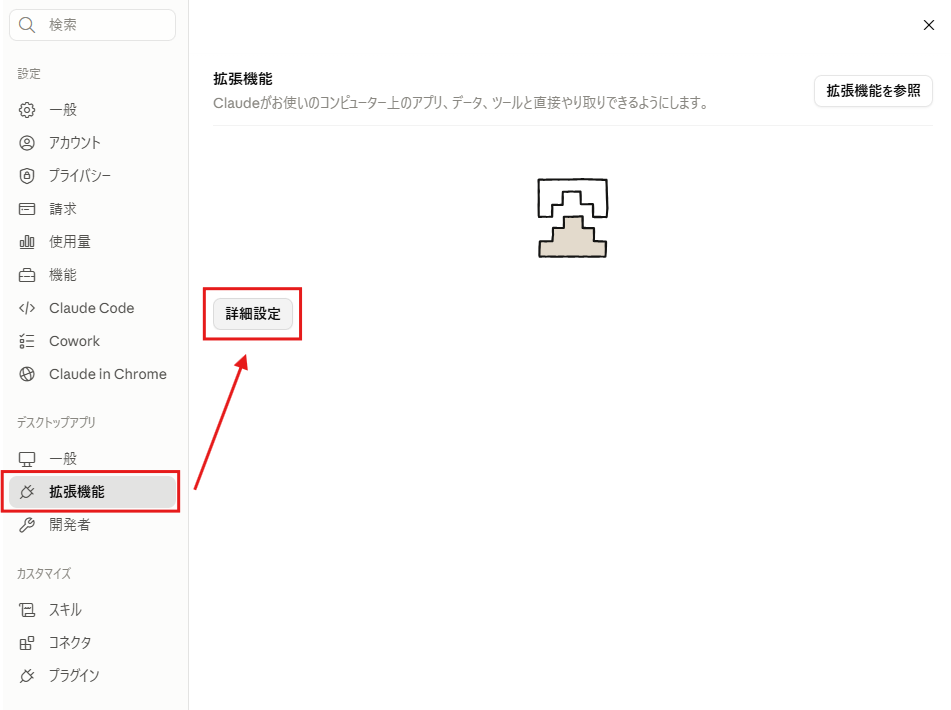
Task: Open the 機能 settings page
Action: coord(92,275)
